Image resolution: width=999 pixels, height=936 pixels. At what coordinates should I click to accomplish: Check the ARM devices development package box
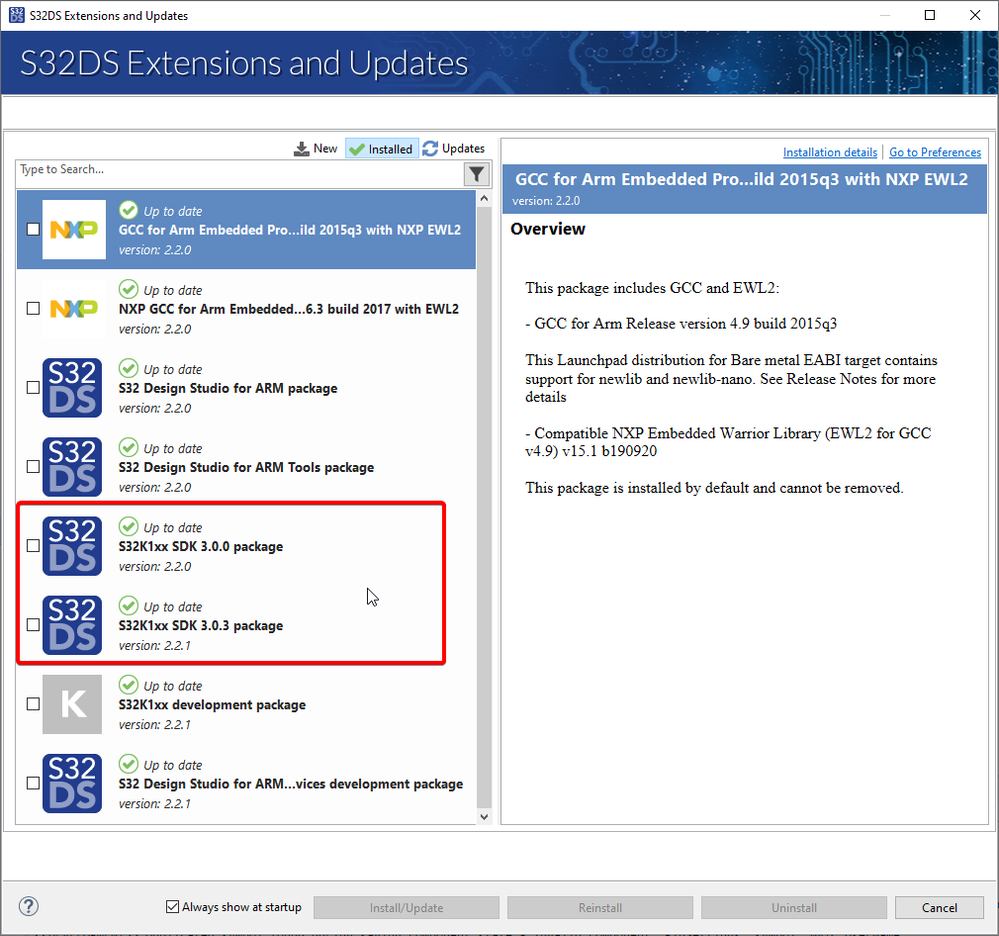pyautogui.click(x=33, y=783)
